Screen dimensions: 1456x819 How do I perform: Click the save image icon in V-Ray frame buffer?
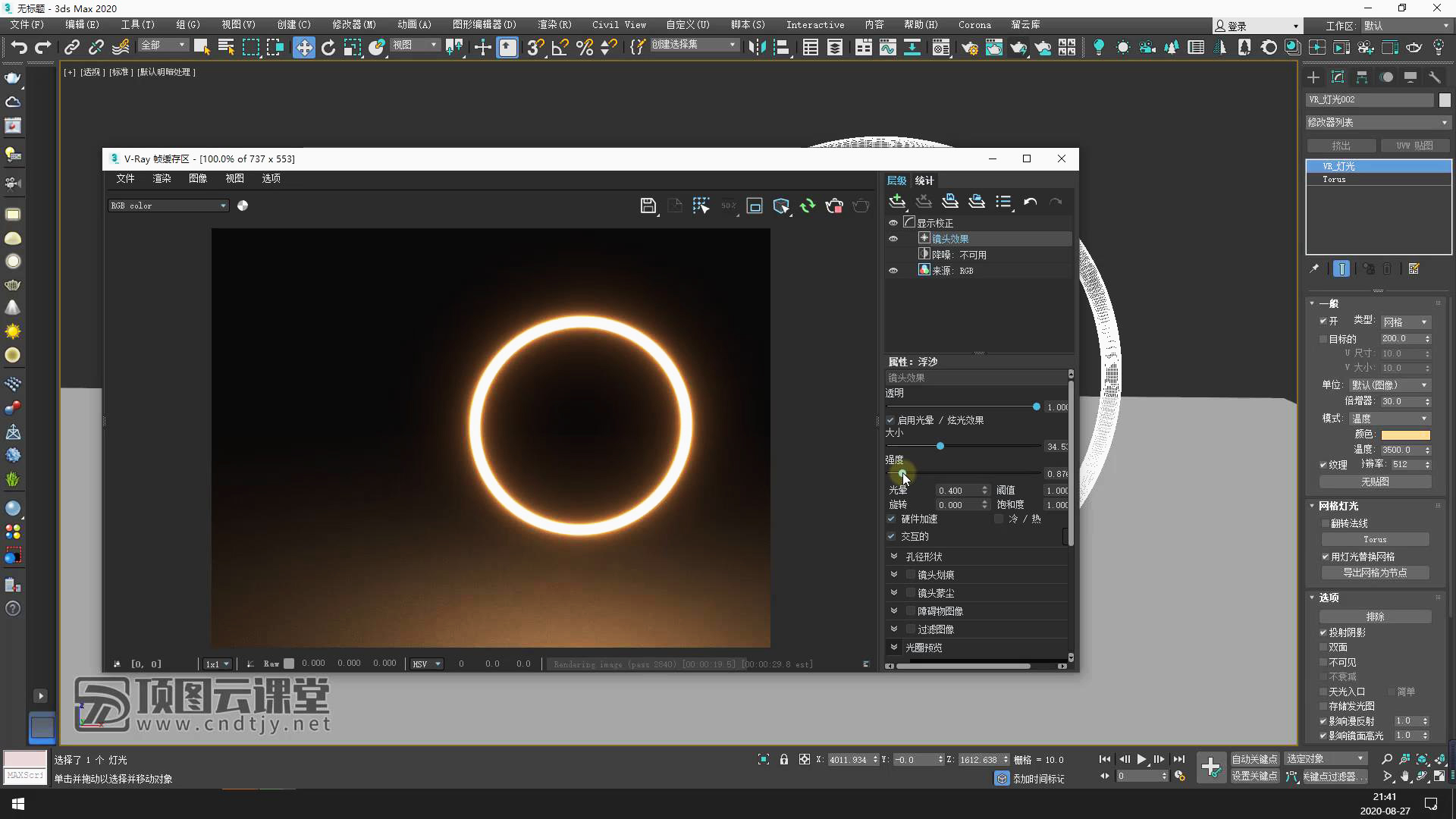coord(648,206)
